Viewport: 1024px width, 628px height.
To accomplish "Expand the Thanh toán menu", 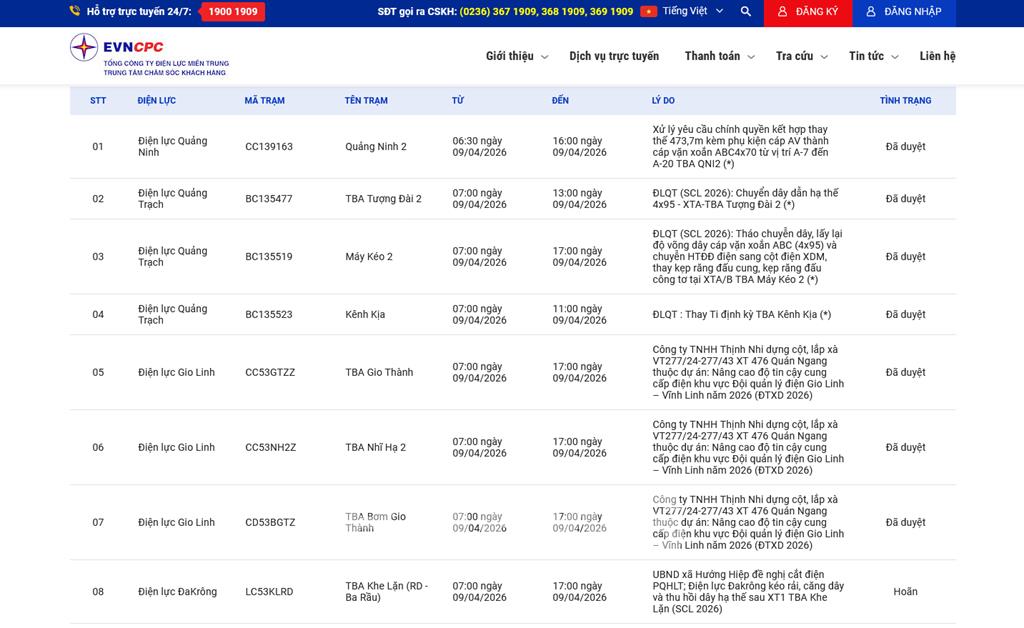I will tap(719, 57).
